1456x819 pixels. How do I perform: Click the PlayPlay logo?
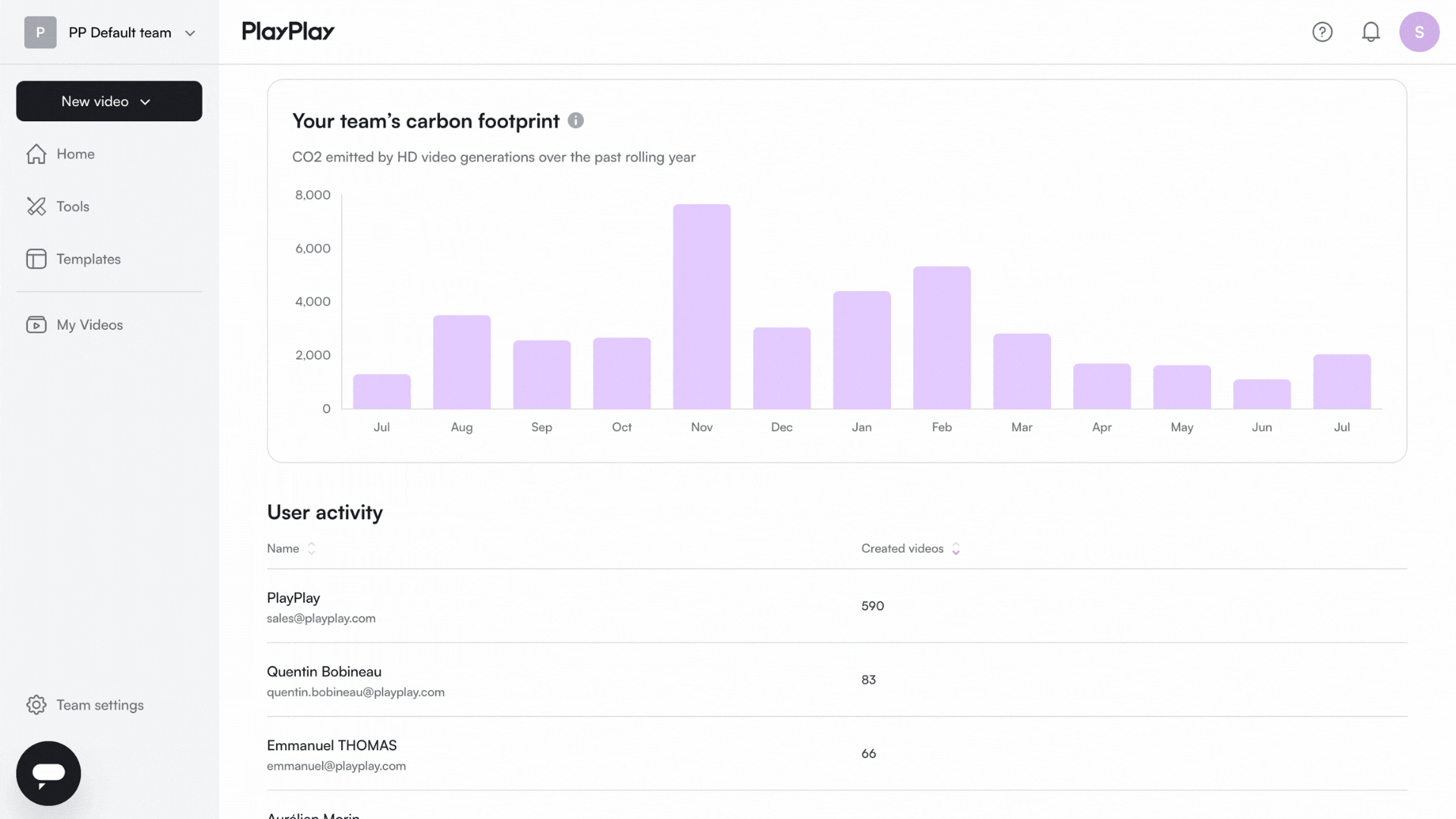coord(288,31)
